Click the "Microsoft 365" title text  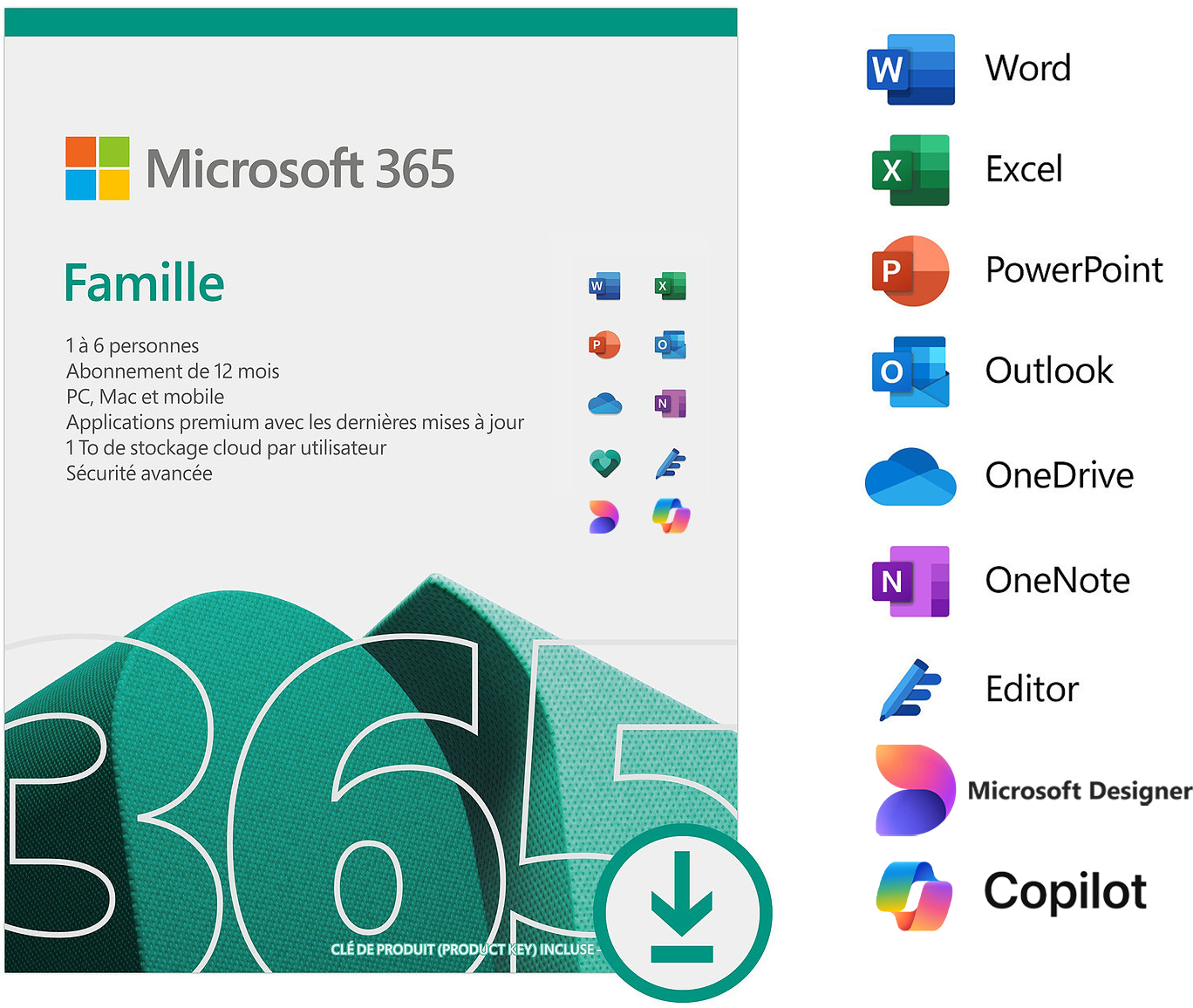pos(301,168)
